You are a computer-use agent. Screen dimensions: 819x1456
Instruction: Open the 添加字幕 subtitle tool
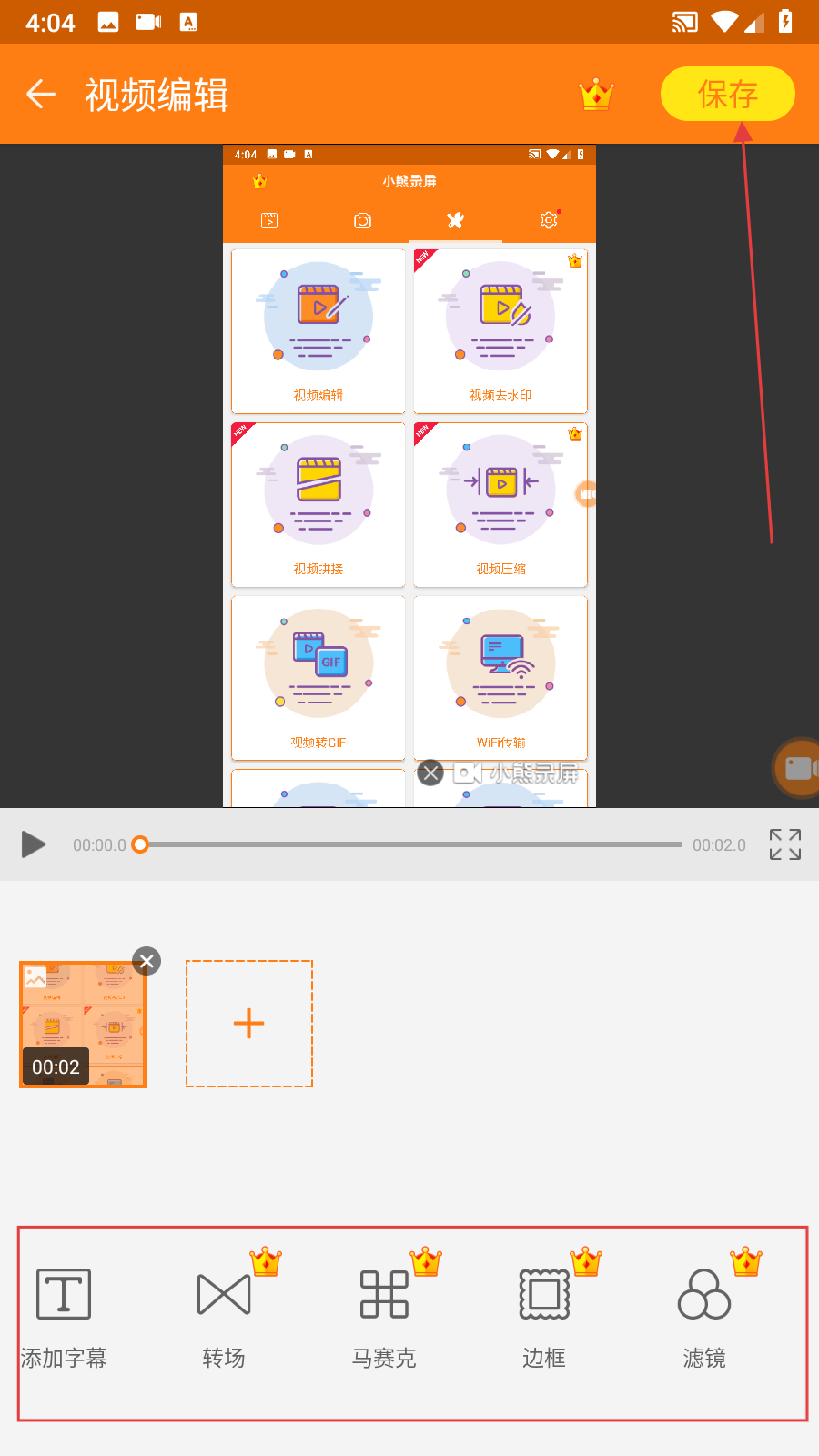(x=64, y=1319)
